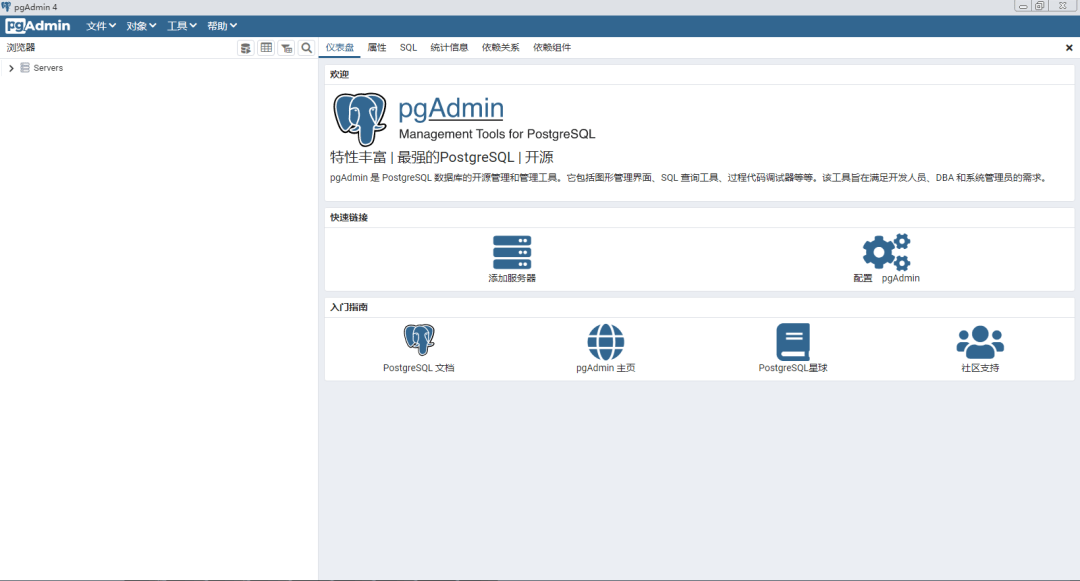The height and width of the screenshot is (581, 1080).
Task: Click the large pgAdmin heading text
Action: pos(451,108)
